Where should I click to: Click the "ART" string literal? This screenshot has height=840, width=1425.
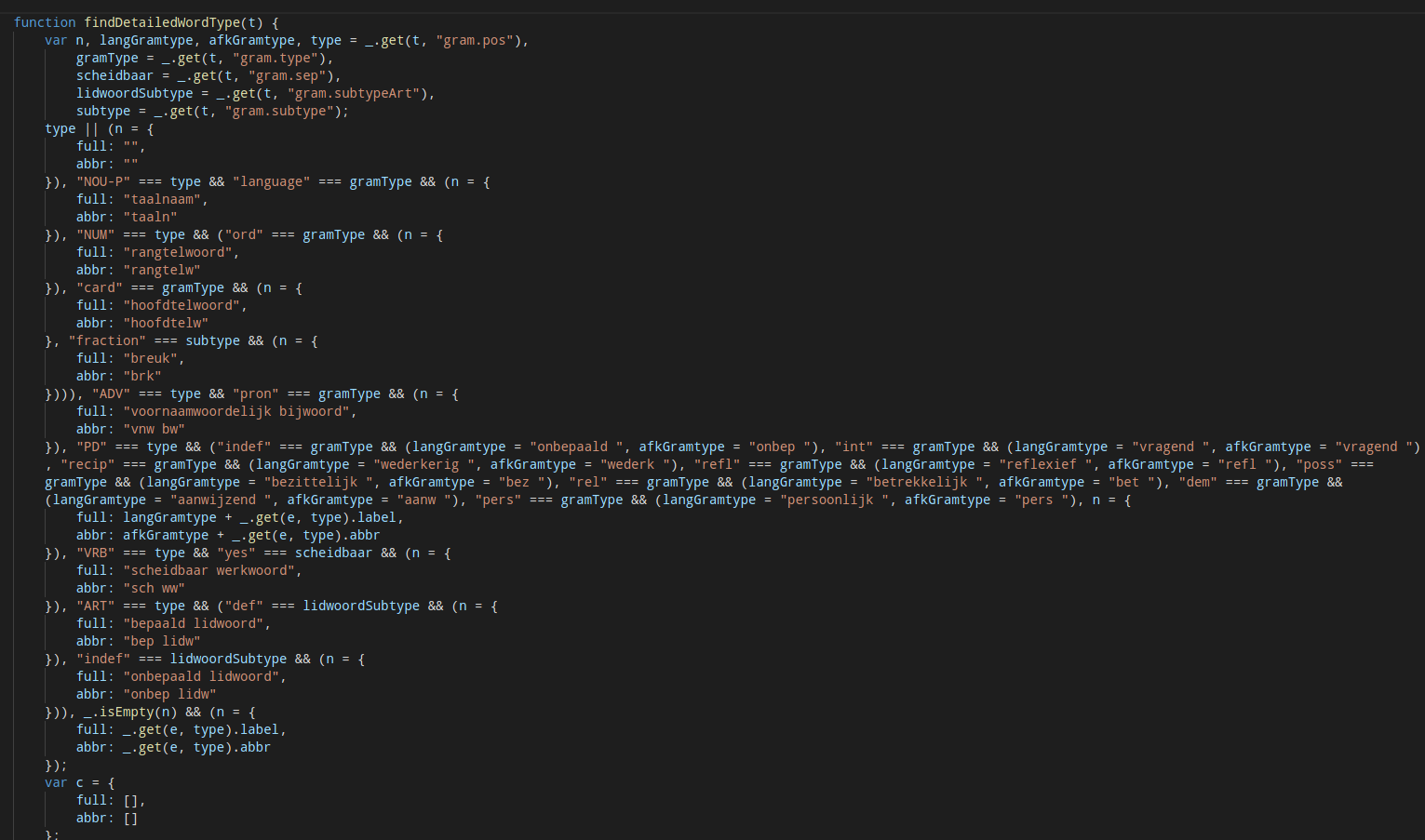[95, 606]
